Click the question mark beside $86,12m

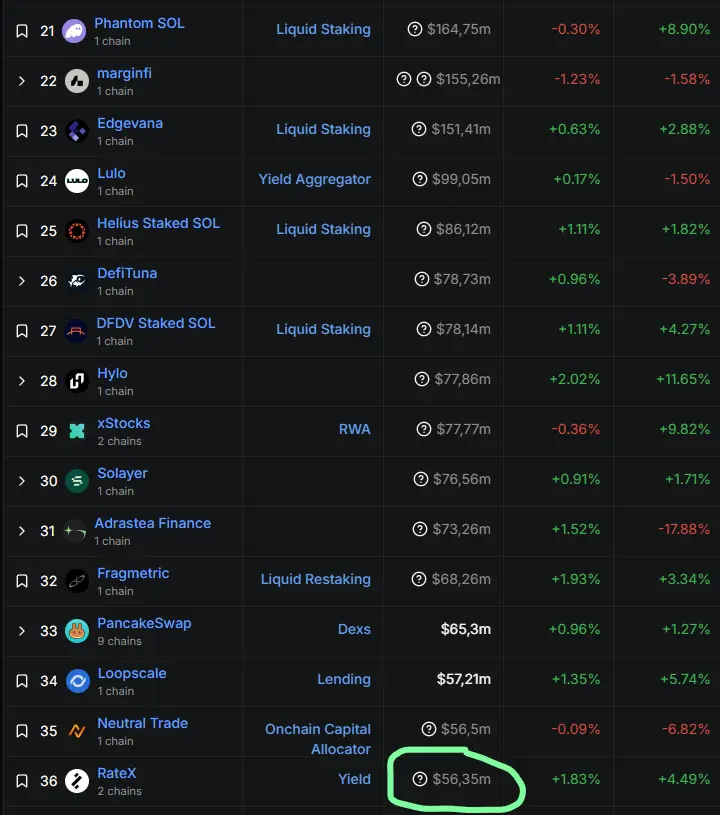coord(424,229)
